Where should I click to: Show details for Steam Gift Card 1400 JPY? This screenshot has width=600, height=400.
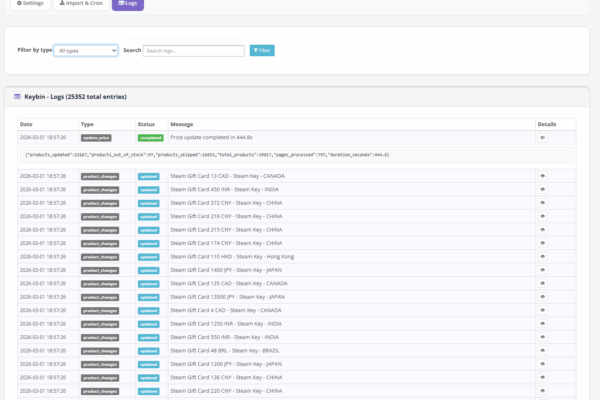coord(543,270)
